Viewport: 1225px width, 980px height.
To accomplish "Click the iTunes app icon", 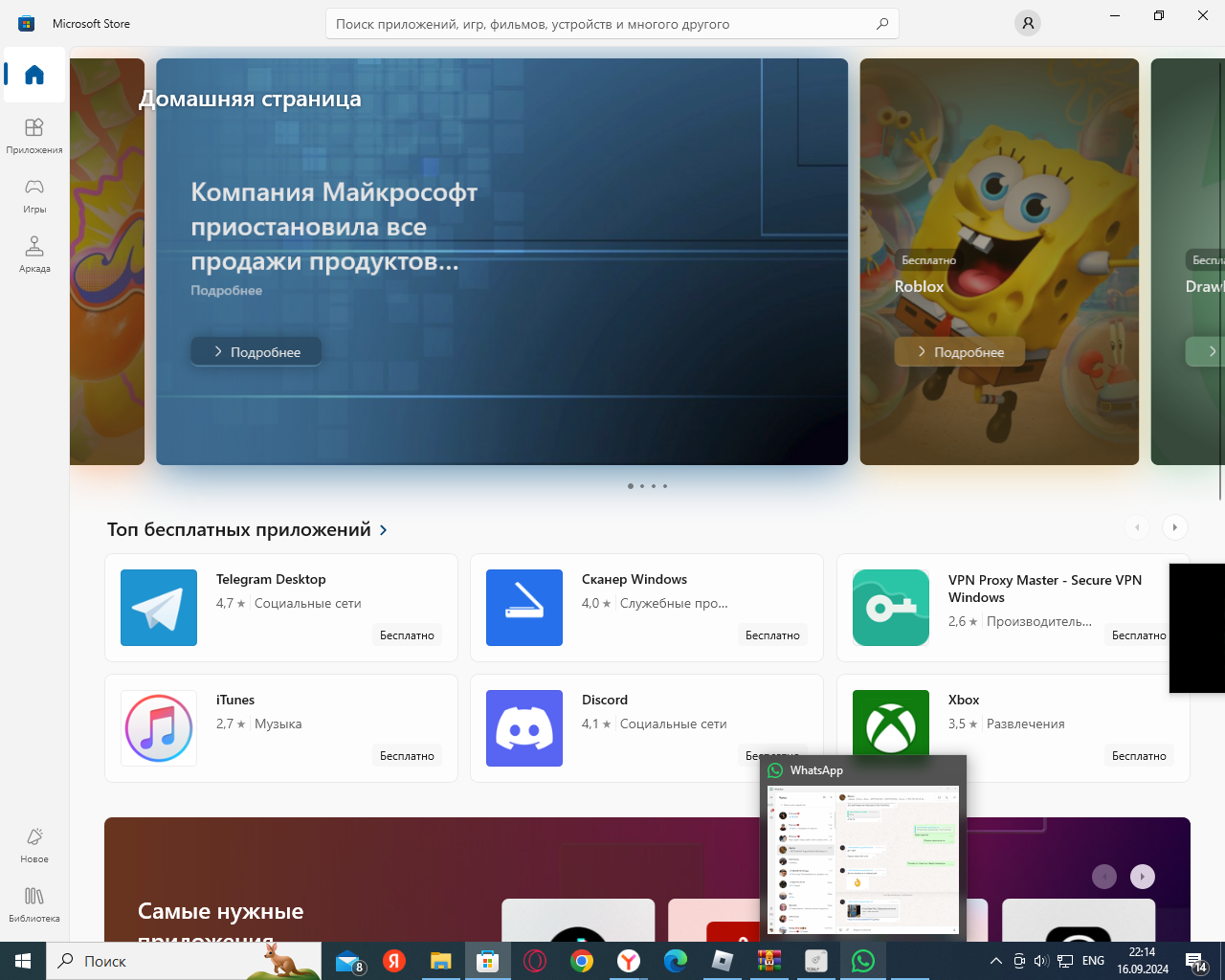I will tap(159, 728).
